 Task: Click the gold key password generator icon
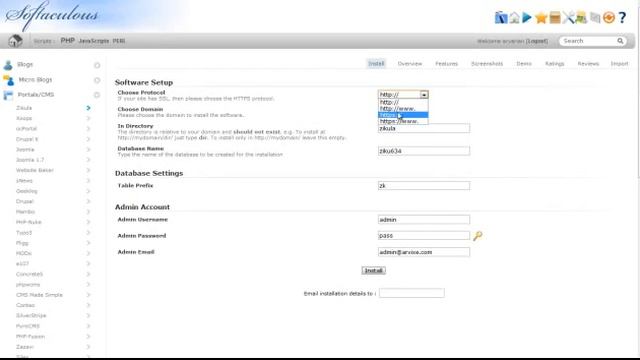click(x=478, y=236)
